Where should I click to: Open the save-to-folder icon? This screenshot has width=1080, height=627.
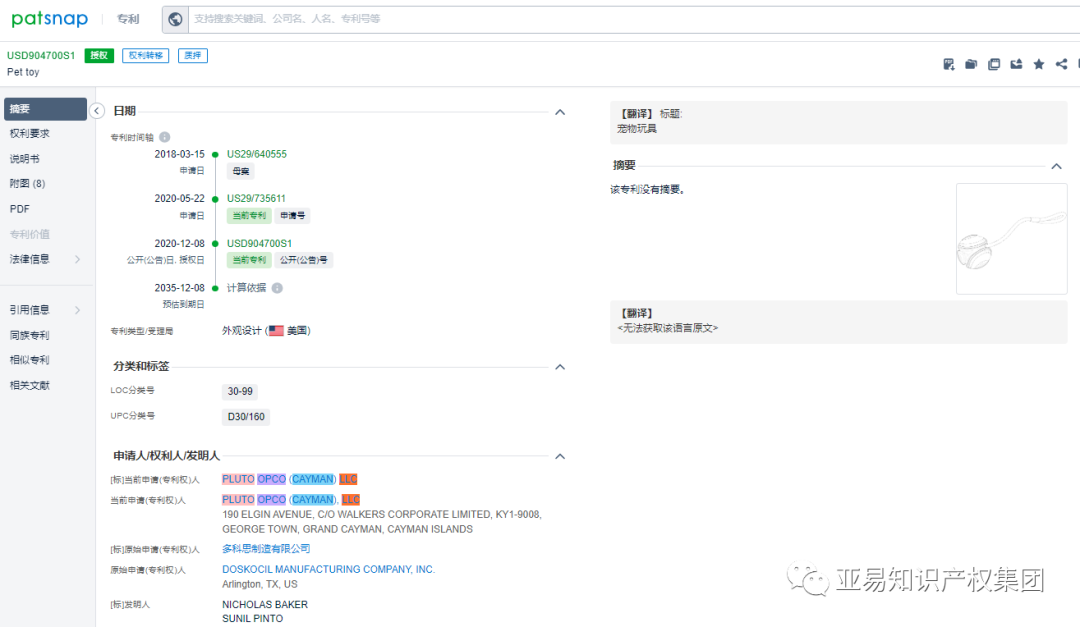click(x=971, y=64)
